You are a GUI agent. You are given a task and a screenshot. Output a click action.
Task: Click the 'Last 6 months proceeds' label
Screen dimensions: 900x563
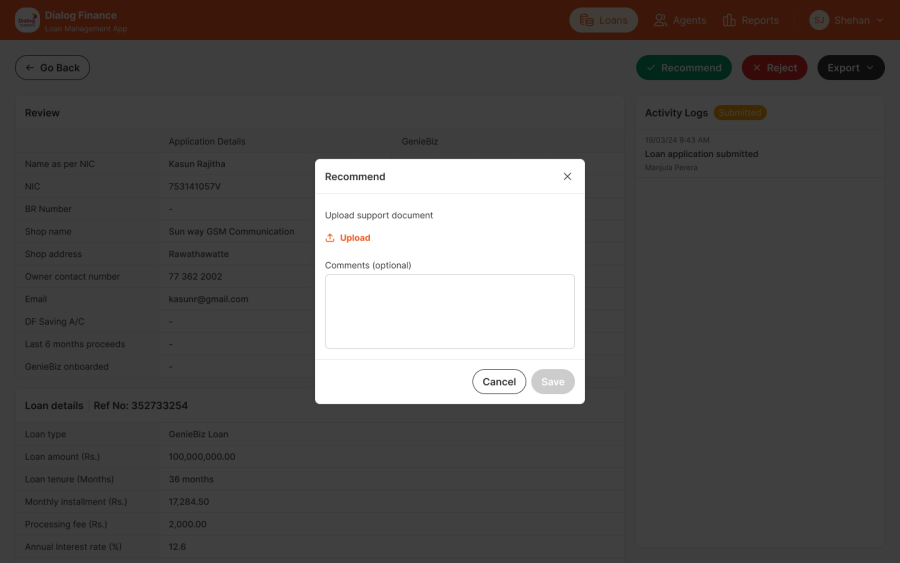pos(75,344)
